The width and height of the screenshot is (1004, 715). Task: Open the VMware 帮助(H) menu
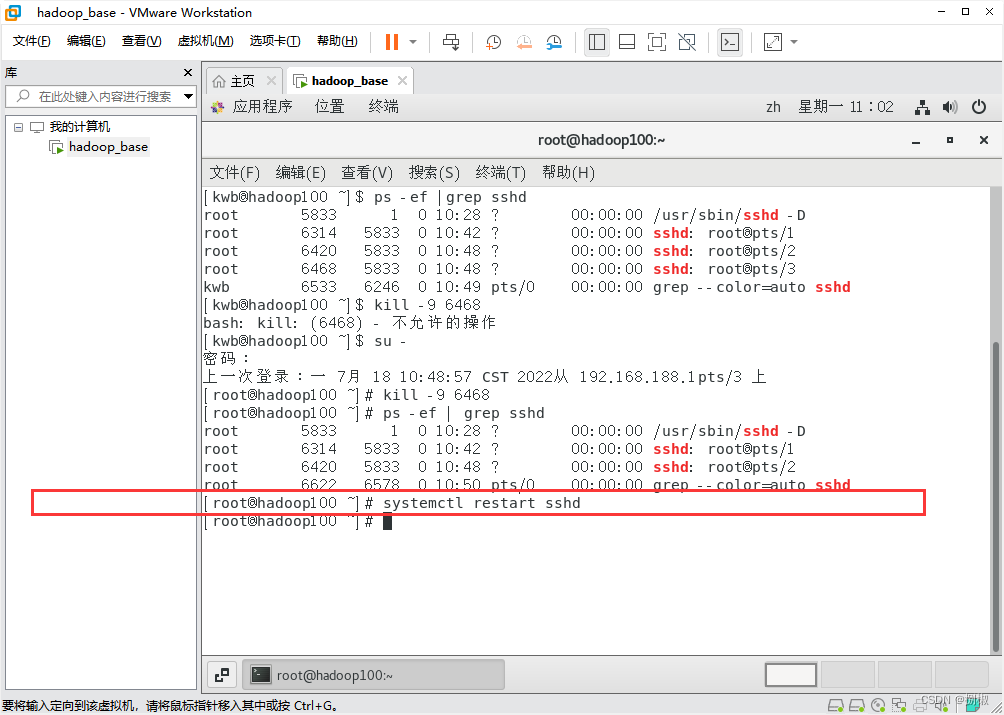click(337, 41)
